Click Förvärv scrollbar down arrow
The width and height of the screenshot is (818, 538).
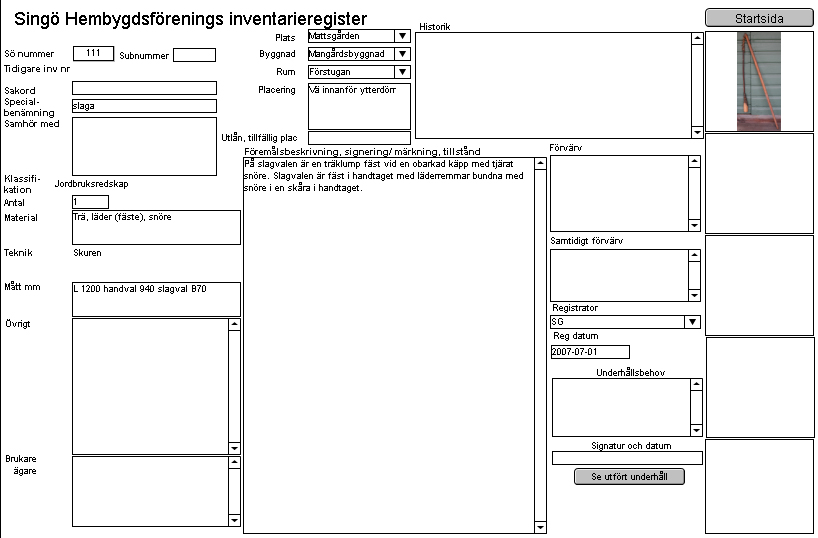pyautogui.click(x=694, y=225)
